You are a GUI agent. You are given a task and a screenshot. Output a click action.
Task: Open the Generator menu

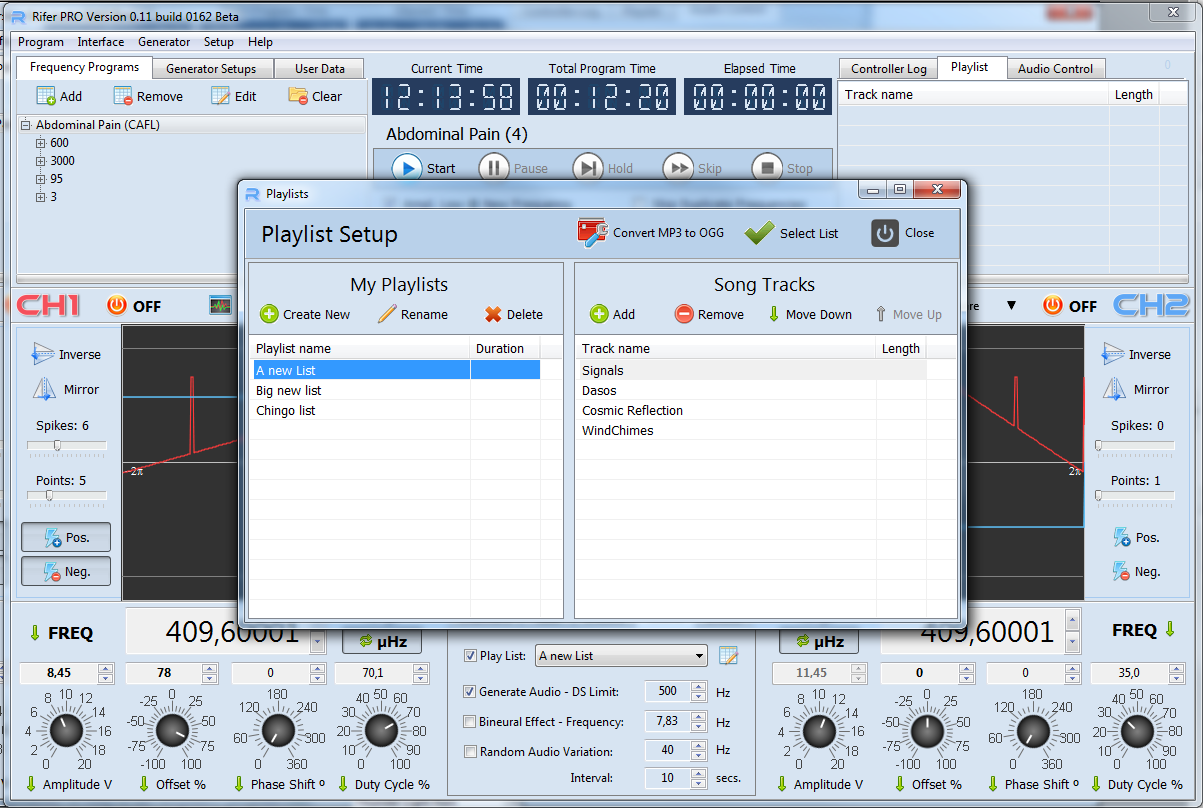click(x=164, y=42)
